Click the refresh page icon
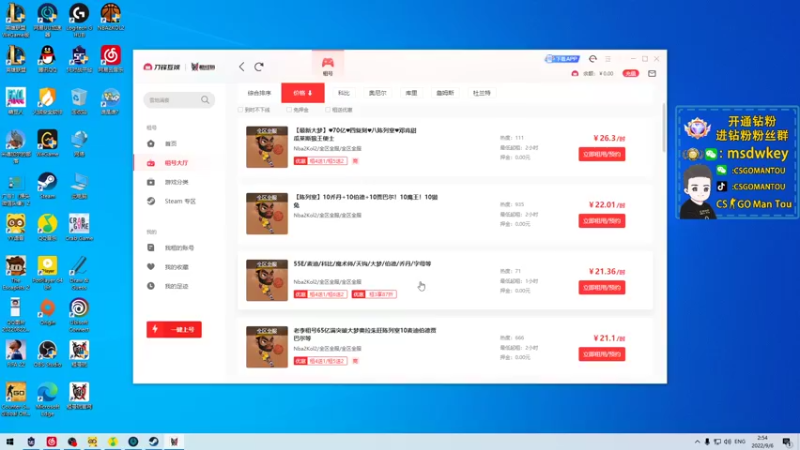The width and height of the screenshot is (800, 450). [259, 67]
